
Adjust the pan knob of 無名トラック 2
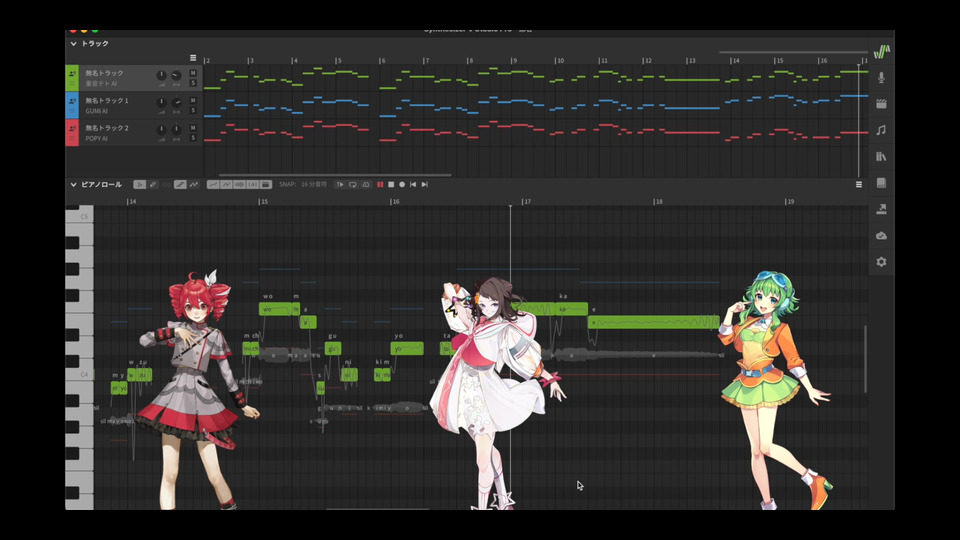coord(176,130)
